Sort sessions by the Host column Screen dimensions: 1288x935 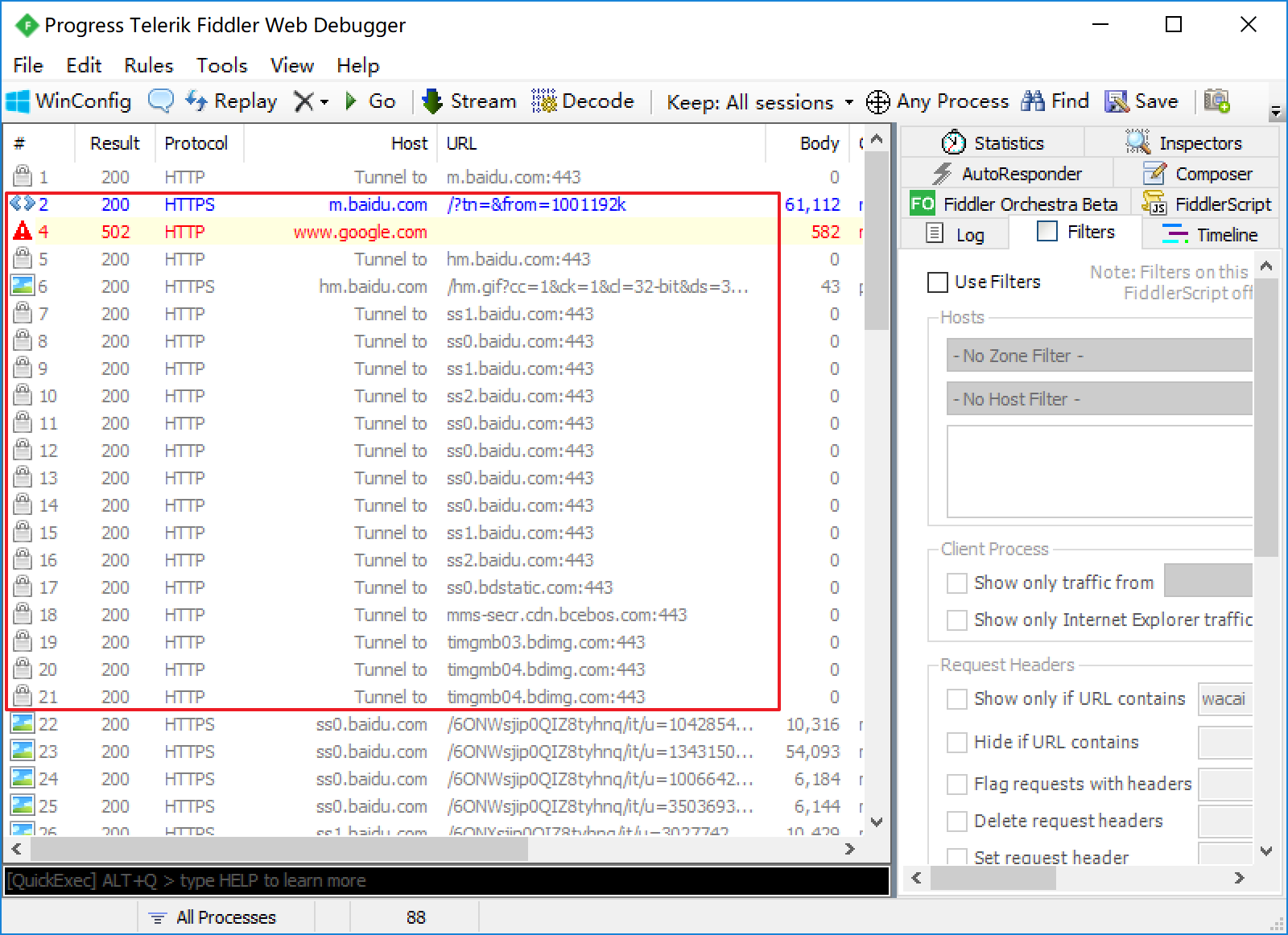341,143
